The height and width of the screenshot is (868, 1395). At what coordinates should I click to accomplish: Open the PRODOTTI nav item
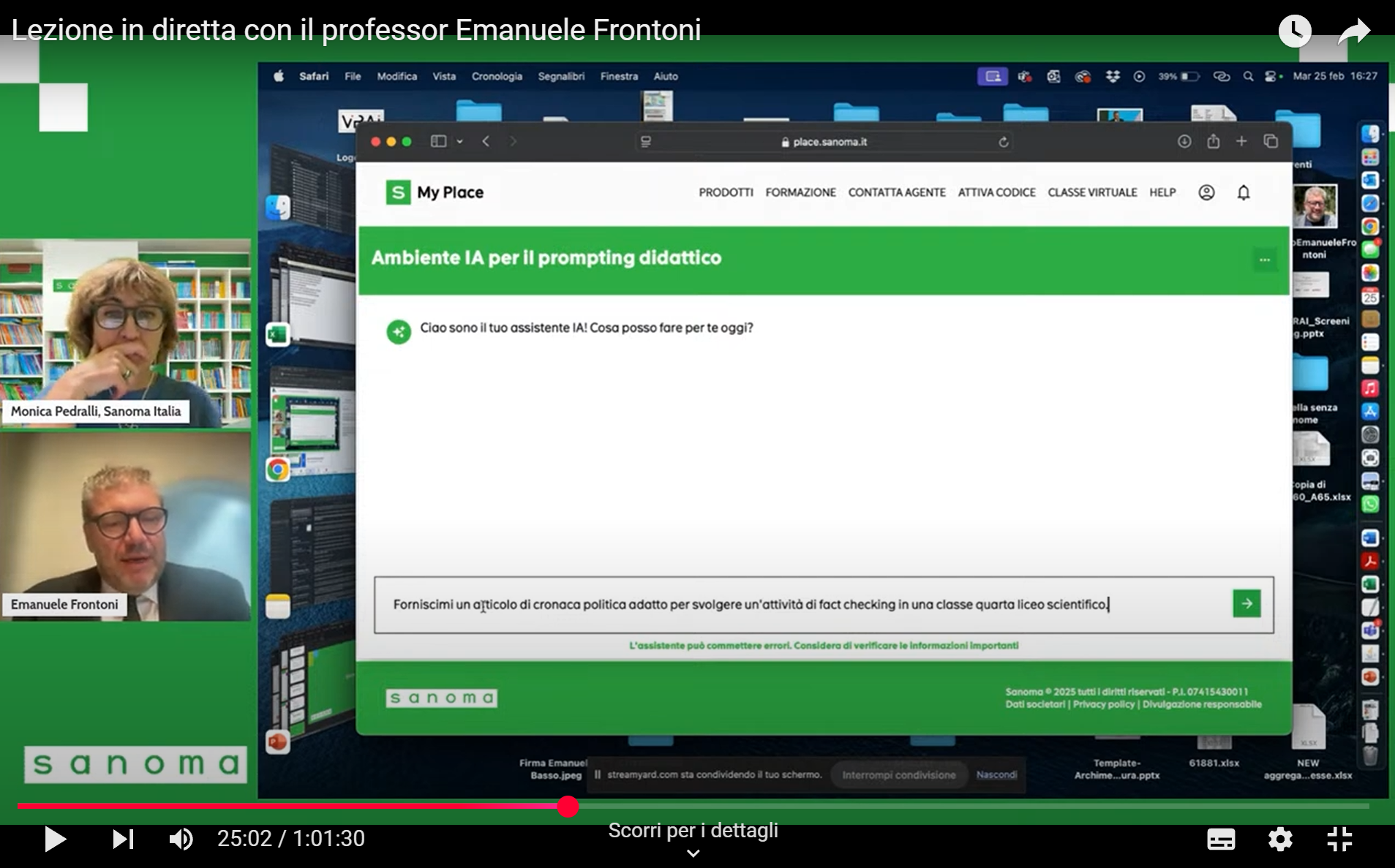pyautogui.click(x=726, y=192)
